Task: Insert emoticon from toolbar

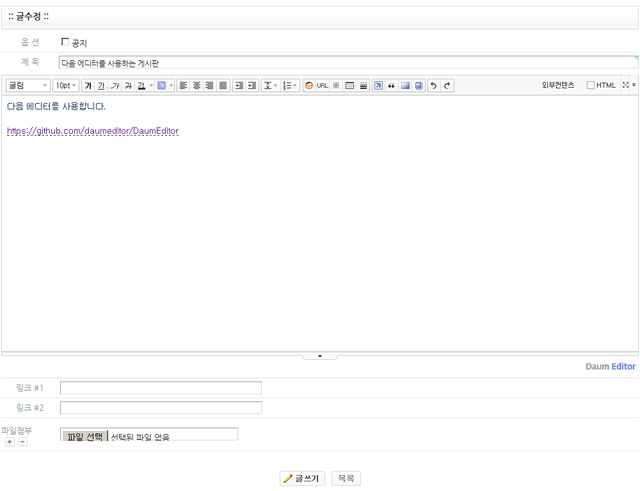Action: (308, 86)
